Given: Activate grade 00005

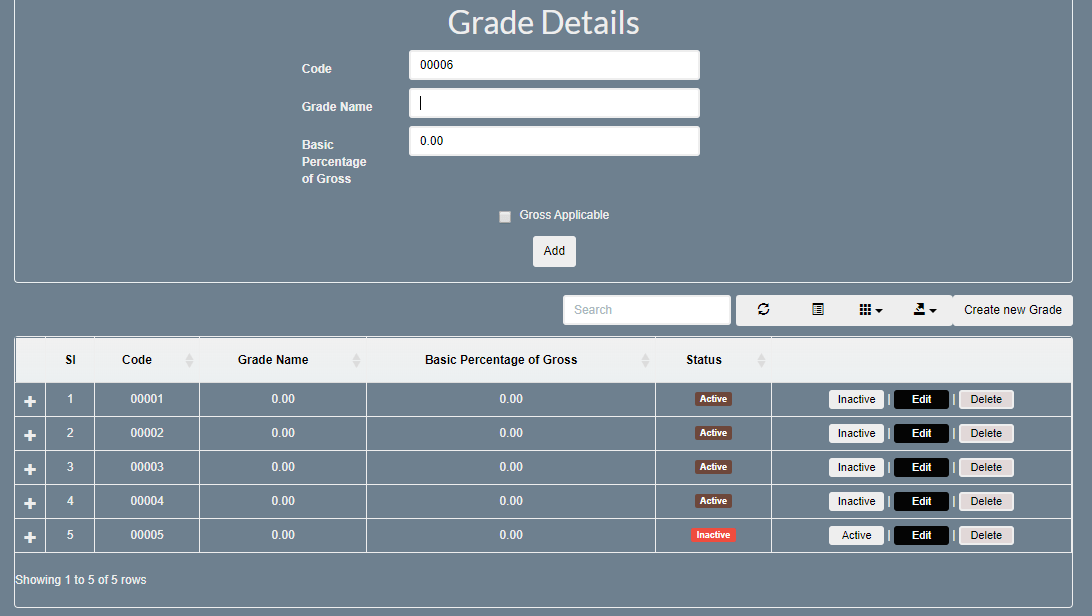Looking at the screenshot, I should tap(856, 535).
